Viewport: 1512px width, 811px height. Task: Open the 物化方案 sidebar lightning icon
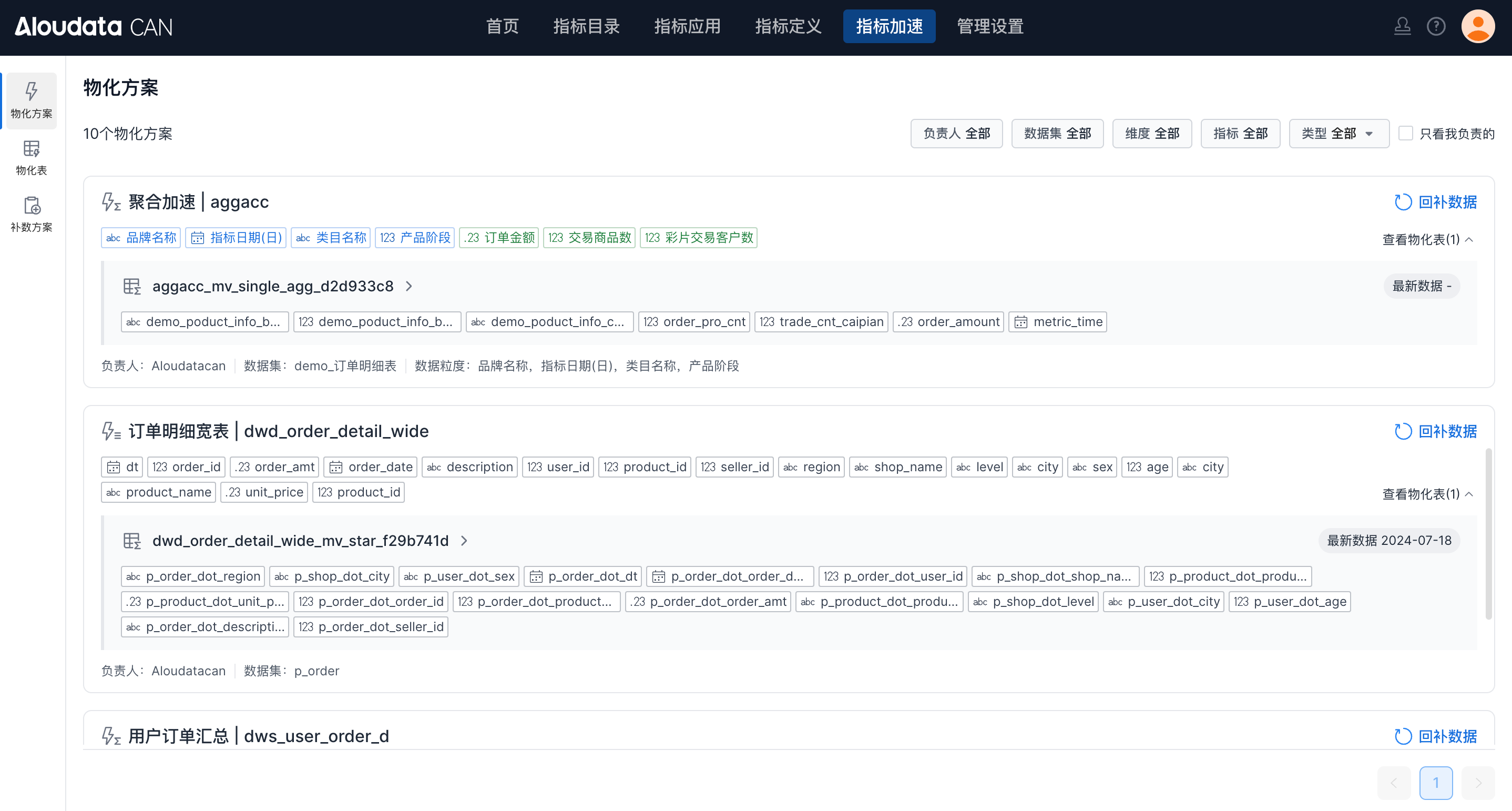click(x=31, y=92)
